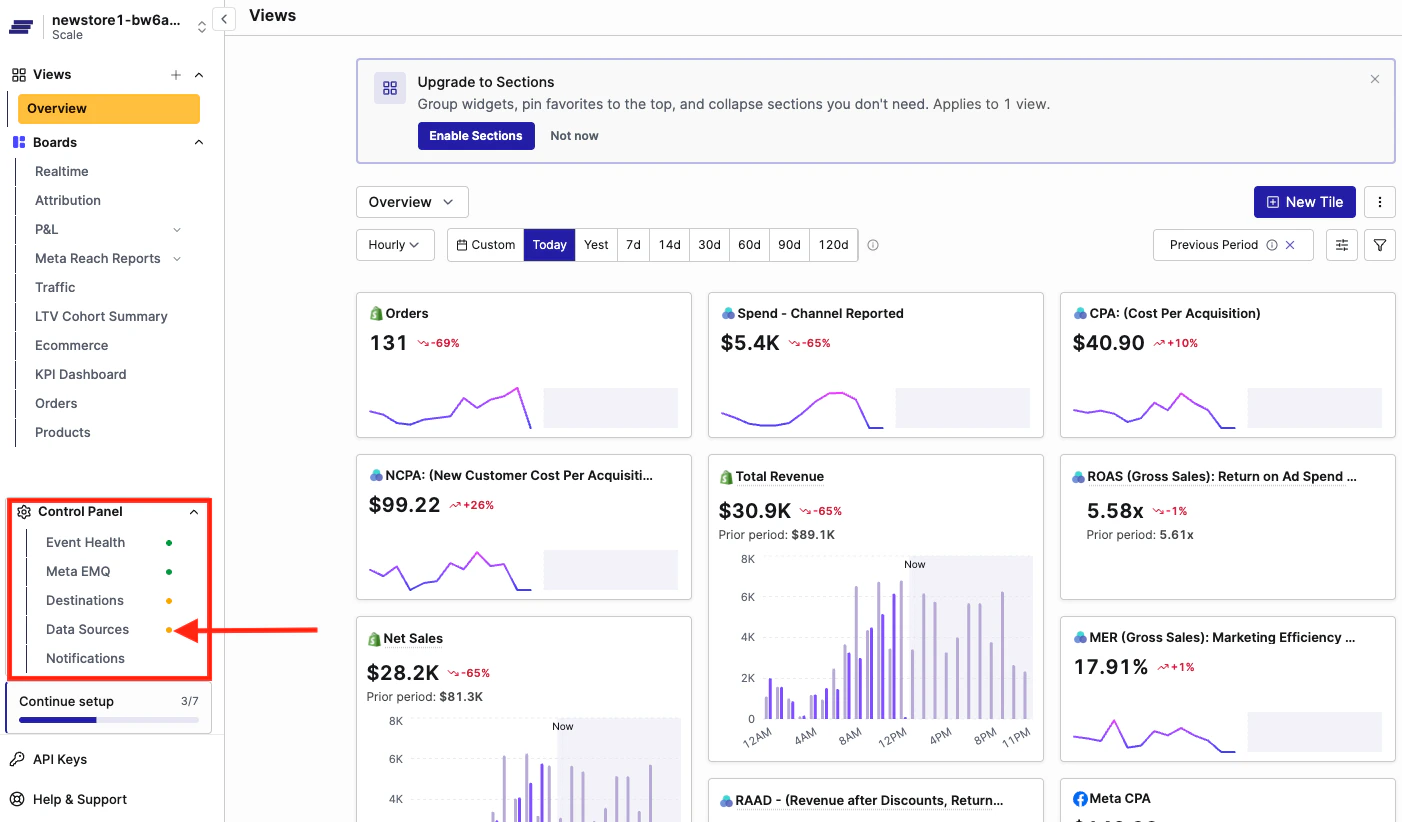Open the Hourly granularity dropdown

coord(395,245)
